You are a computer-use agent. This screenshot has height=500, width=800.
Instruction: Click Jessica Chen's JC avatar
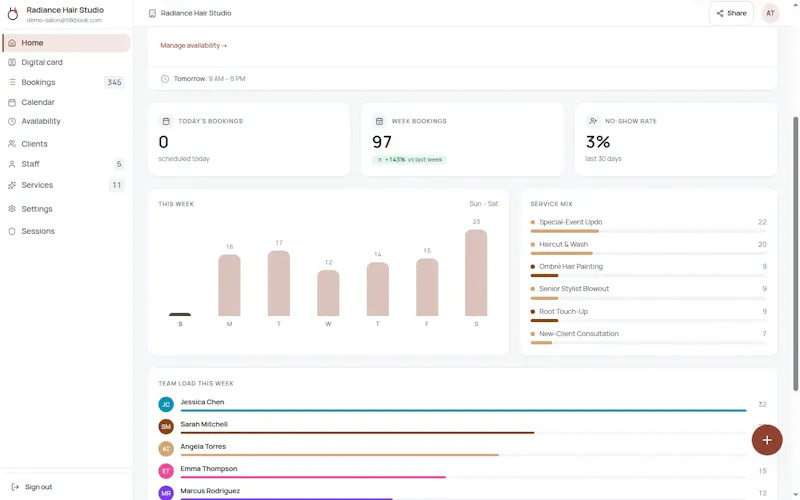coord(166,405)
